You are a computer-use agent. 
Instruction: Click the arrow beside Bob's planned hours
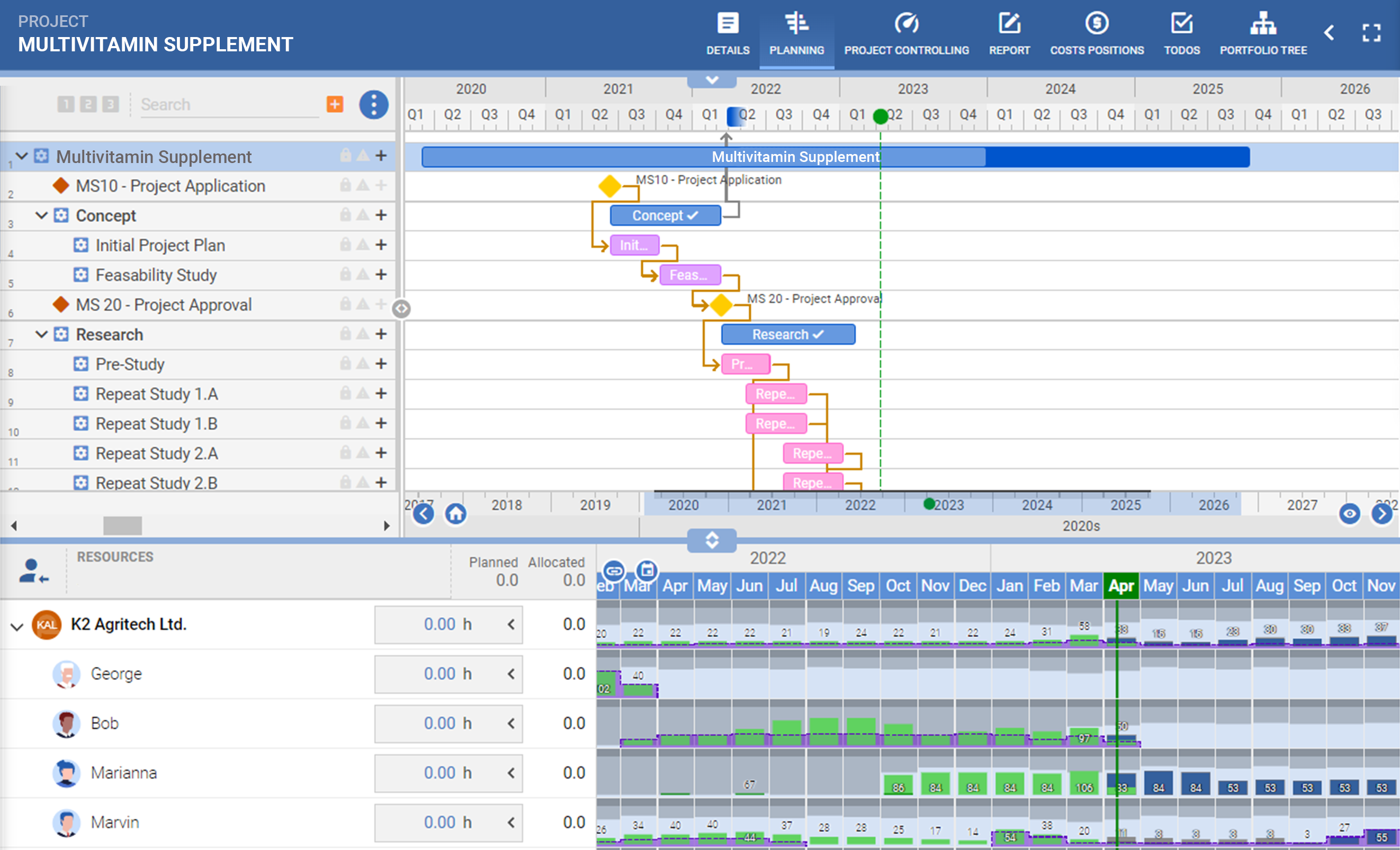click(511, 724)
